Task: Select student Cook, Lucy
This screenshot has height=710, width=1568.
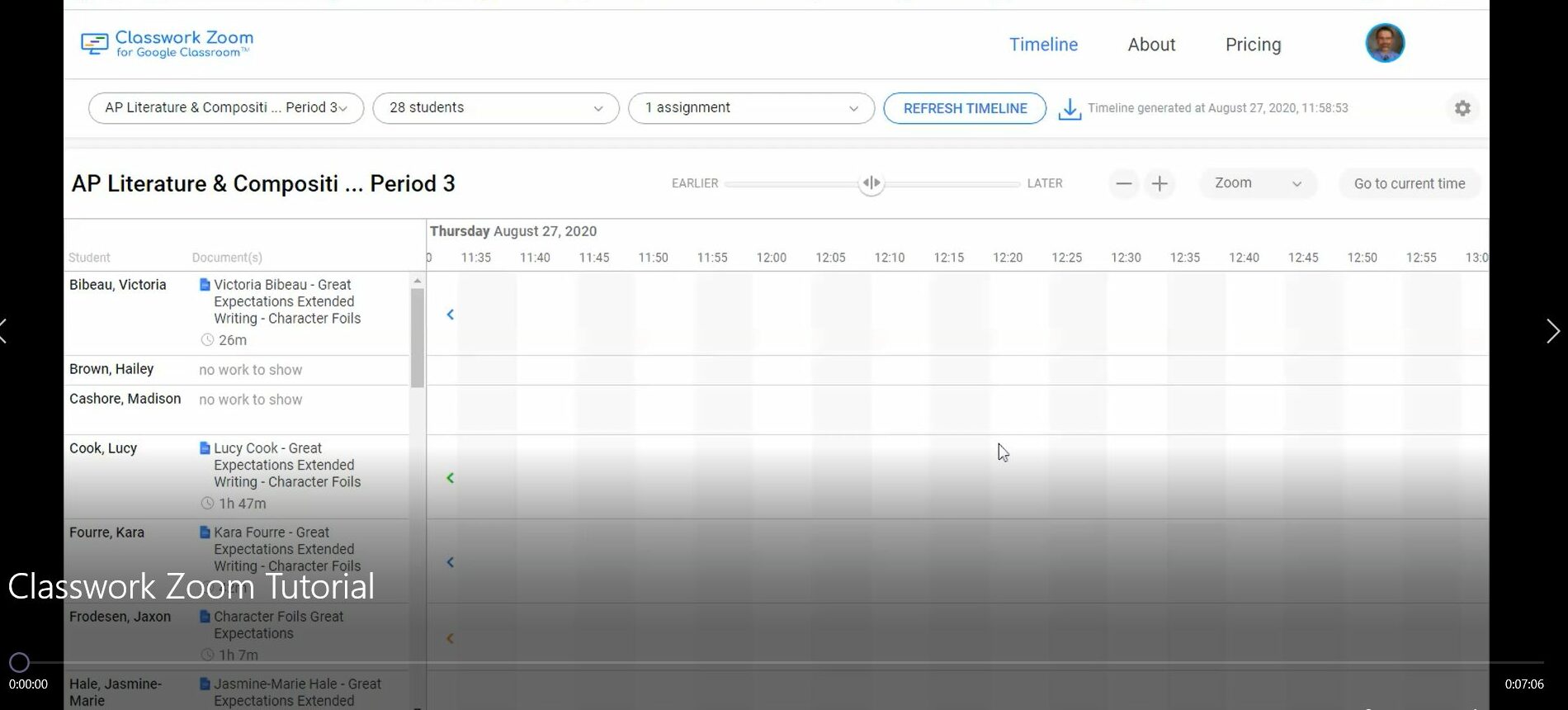Action: 103,448
